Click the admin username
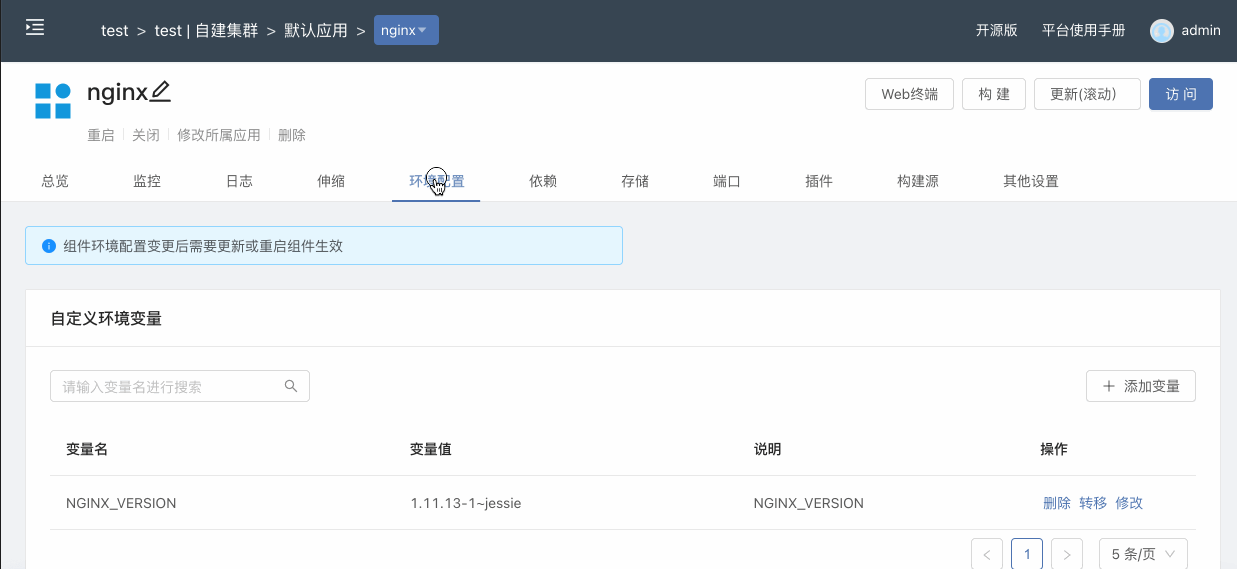This screenshot has height=569, width=1237. pos(1201,30)
